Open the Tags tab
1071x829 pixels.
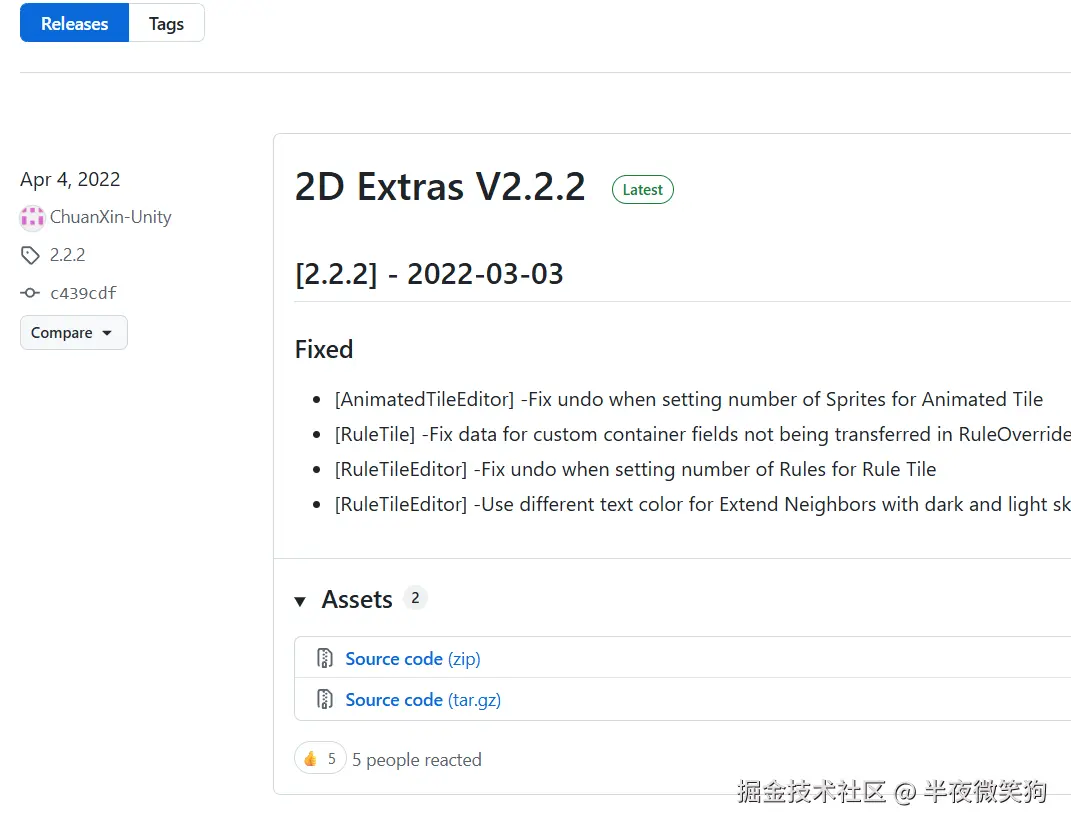click(x=166, y=23)
